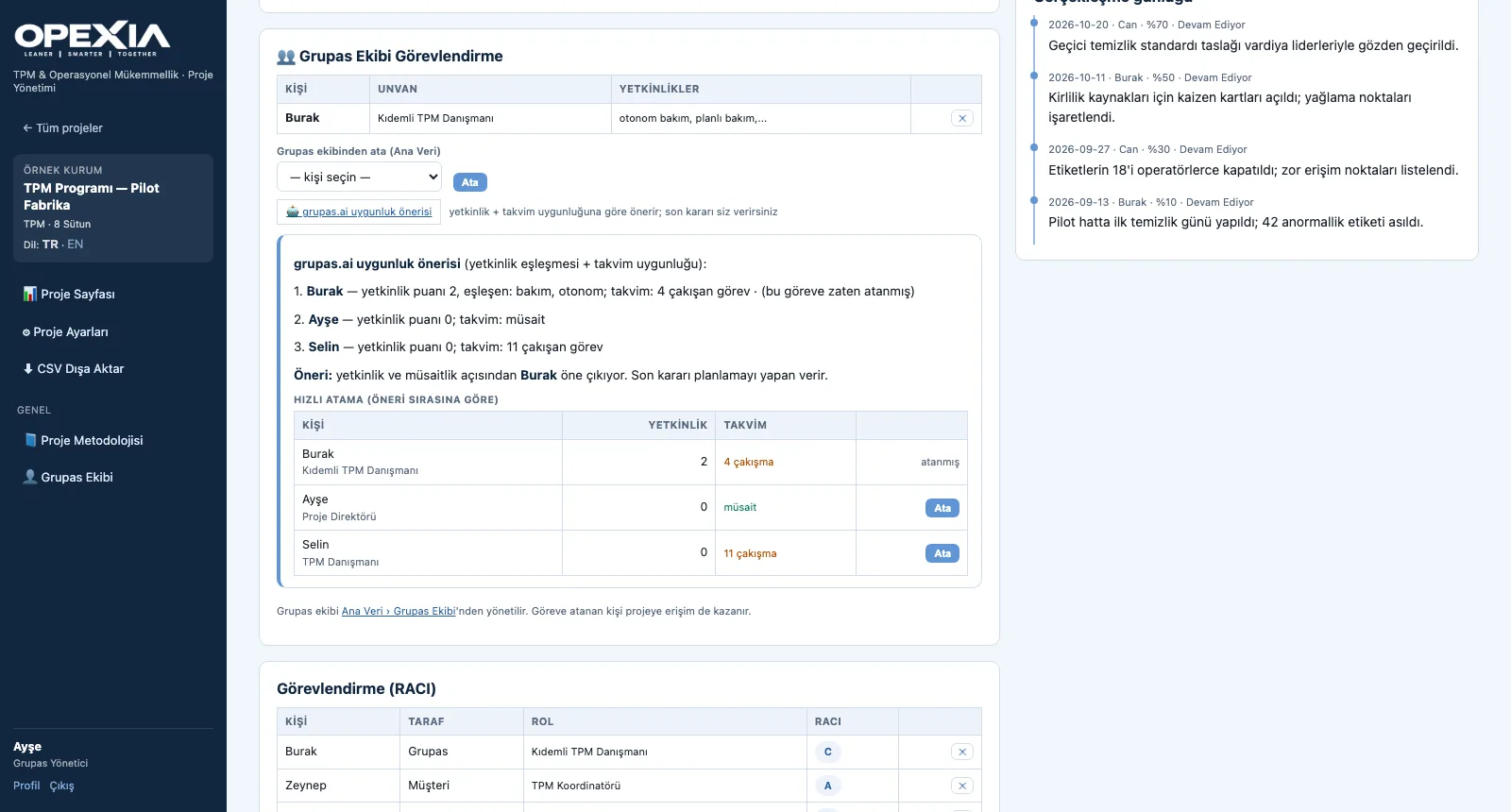Image resolution: width=1511 pixels, height=812 pixels.
Task: Click grupas.ai uygunluk önerisi button
Action: click(x=359, y=212)
